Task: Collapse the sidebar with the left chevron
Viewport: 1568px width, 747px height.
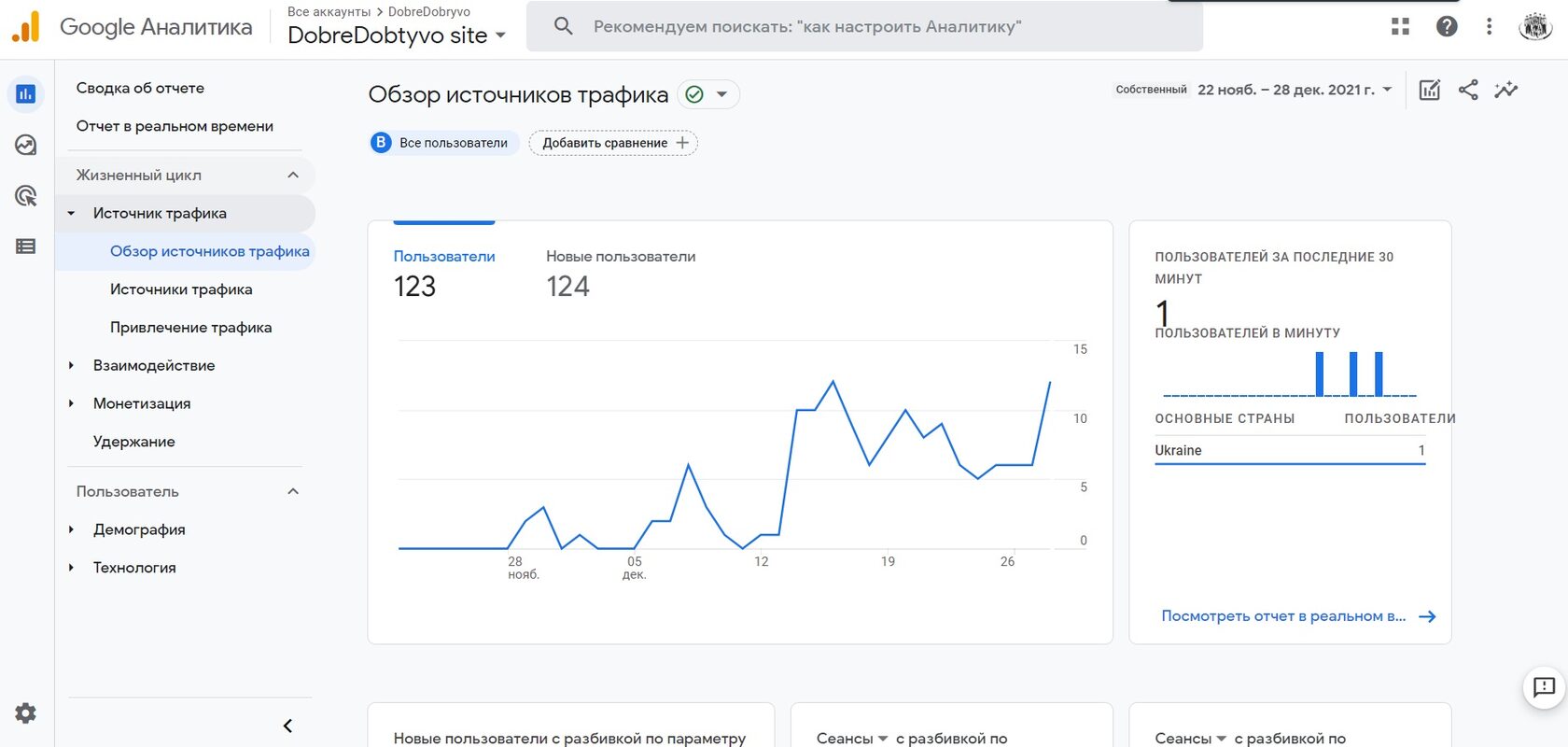Action: click(x=287, y=726)
